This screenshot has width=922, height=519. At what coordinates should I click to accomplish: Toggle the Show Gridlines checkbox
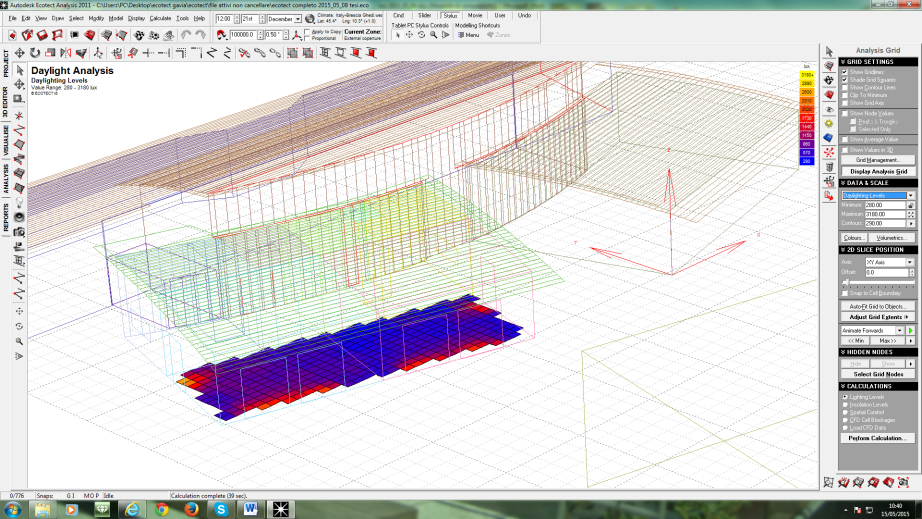coord(844,72)
